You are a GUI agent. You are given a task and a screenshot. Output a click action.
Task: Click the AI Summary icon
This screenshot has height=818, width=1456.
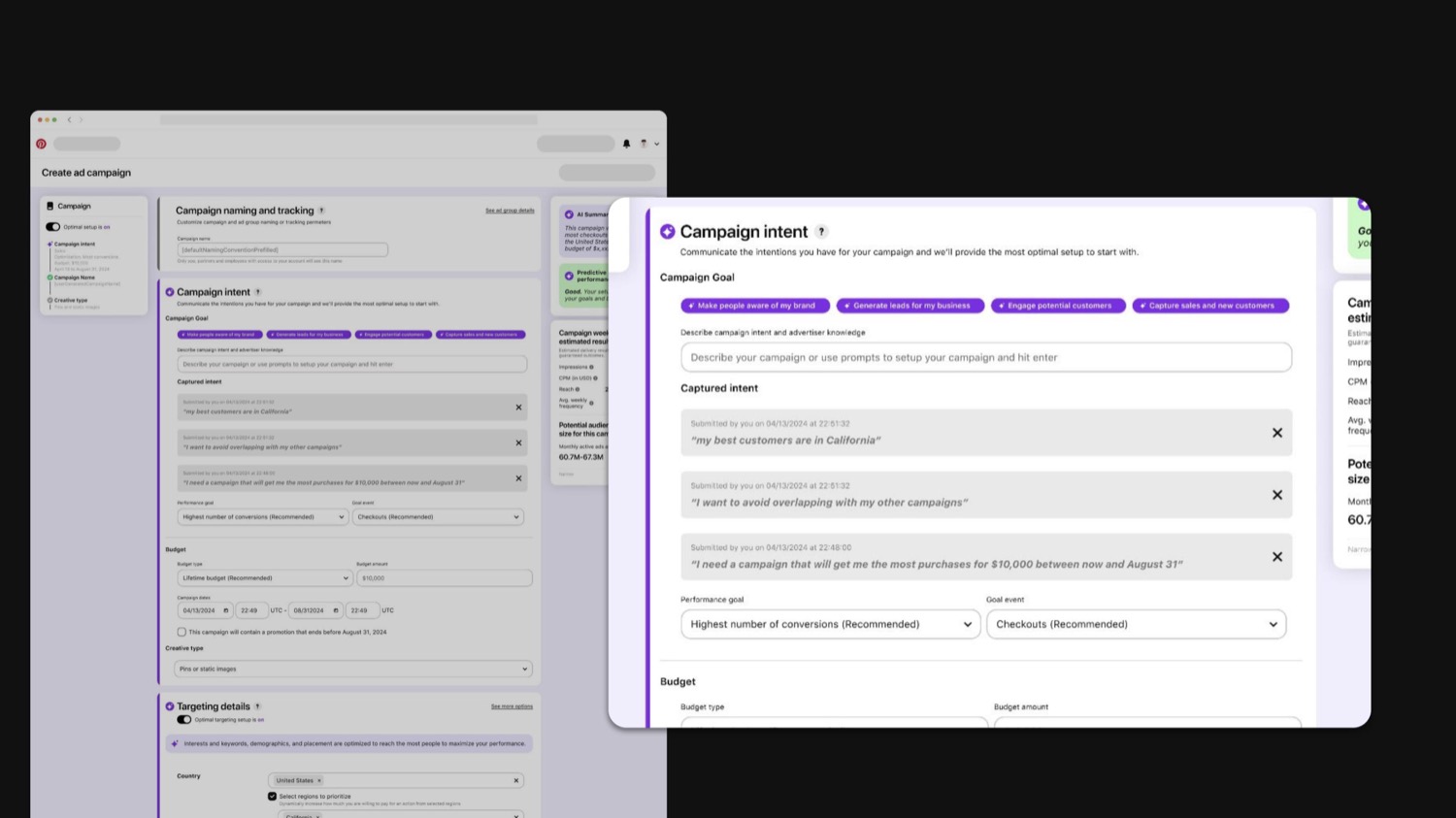tap(569, 214)
